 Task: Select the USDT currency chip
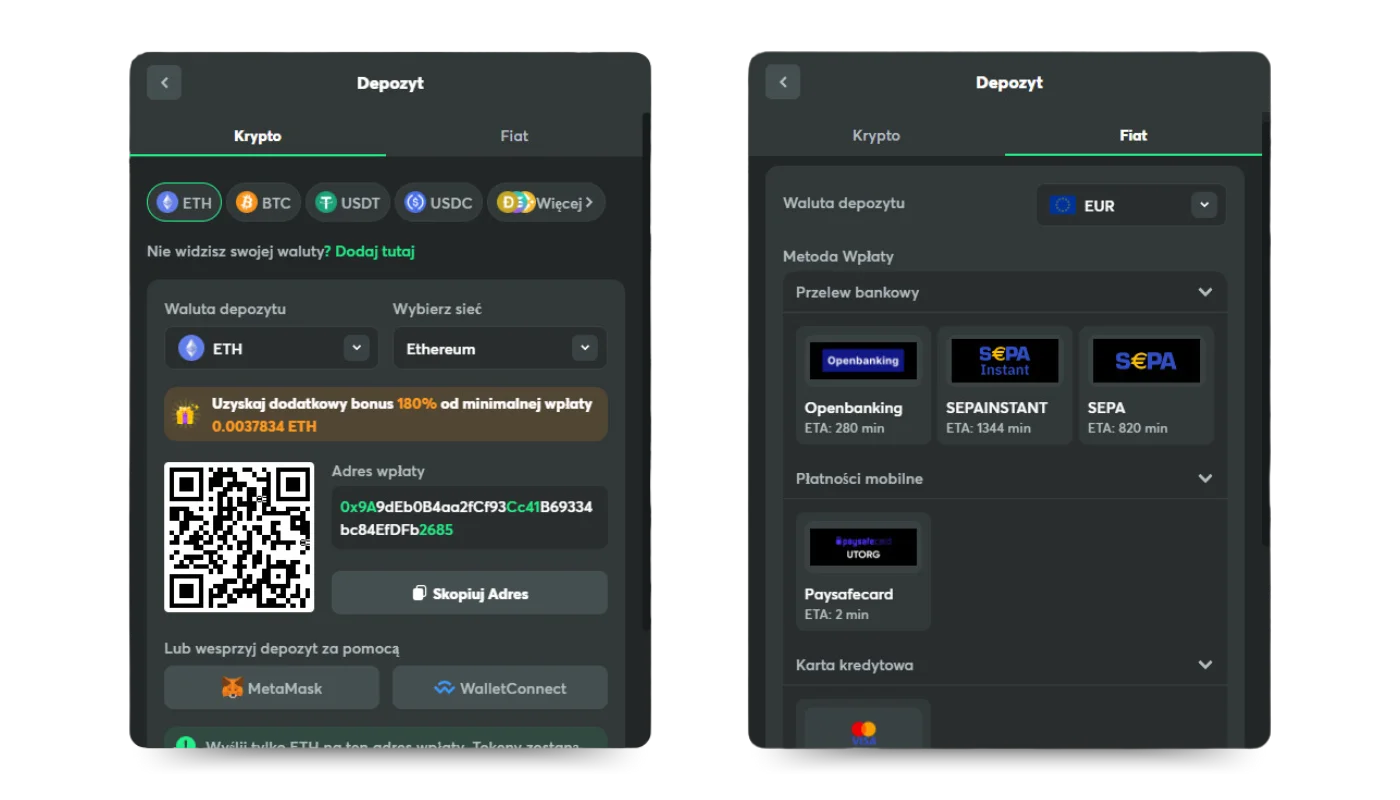(x=348, y=203)
